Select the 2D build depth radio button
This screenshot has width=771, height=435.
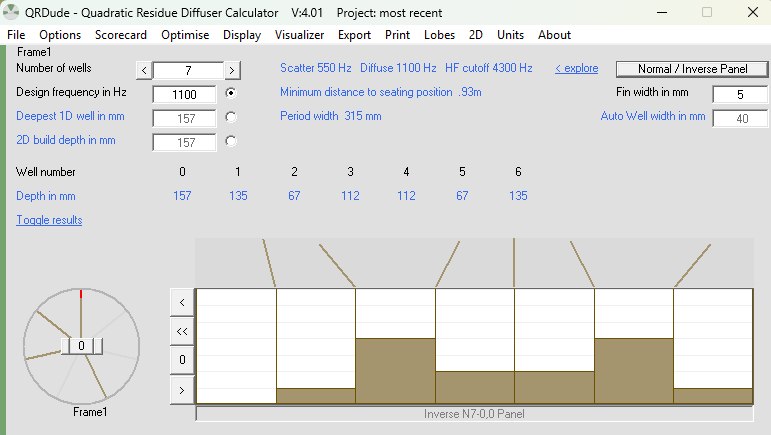(231, 141)
